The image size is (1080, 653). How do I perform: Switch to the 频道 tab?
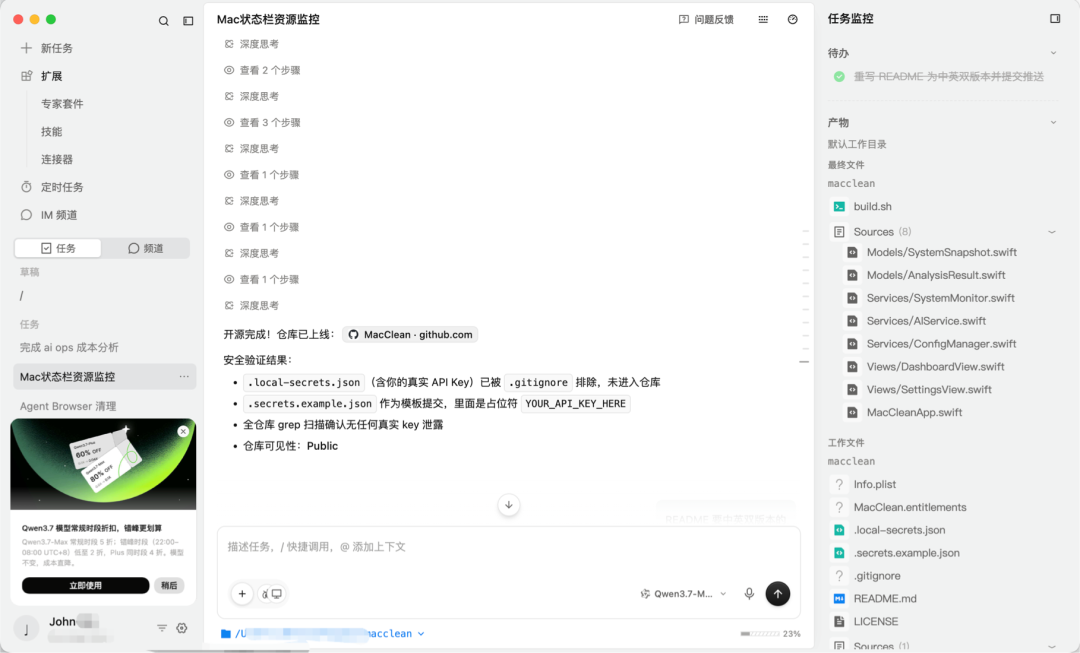click(145, 248)
